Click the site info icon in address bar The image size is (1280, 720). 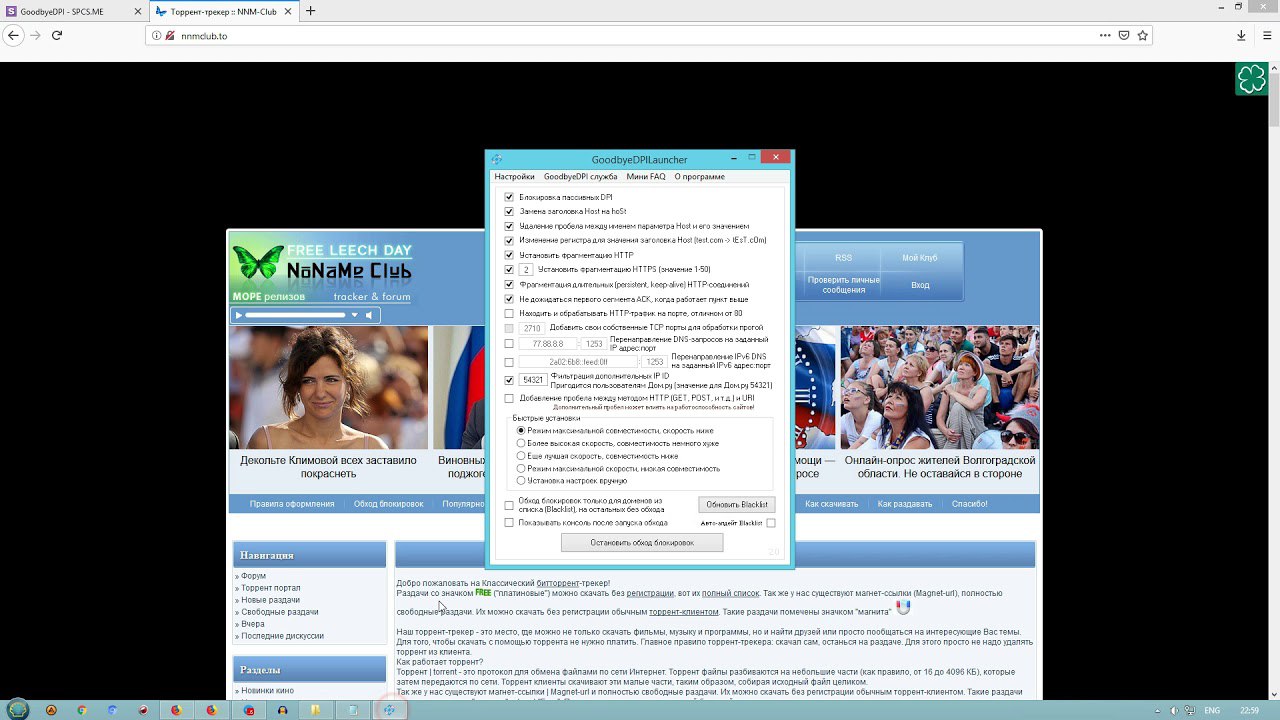pyautogui.click(x=156, y=35)
